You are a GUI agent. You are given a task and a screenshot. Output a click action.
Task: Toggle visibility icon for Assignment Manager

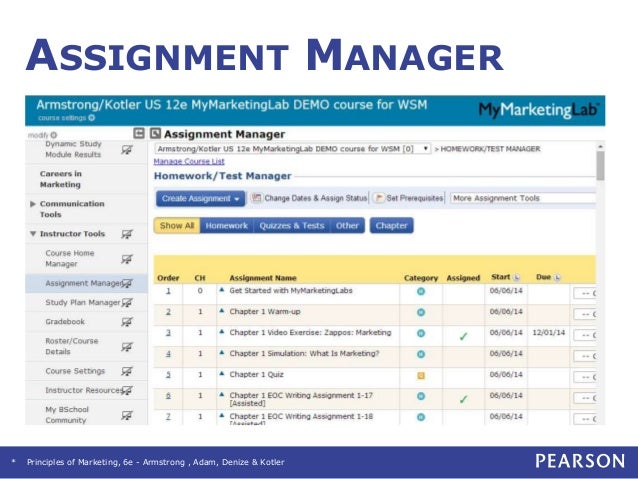coord(127,283)
